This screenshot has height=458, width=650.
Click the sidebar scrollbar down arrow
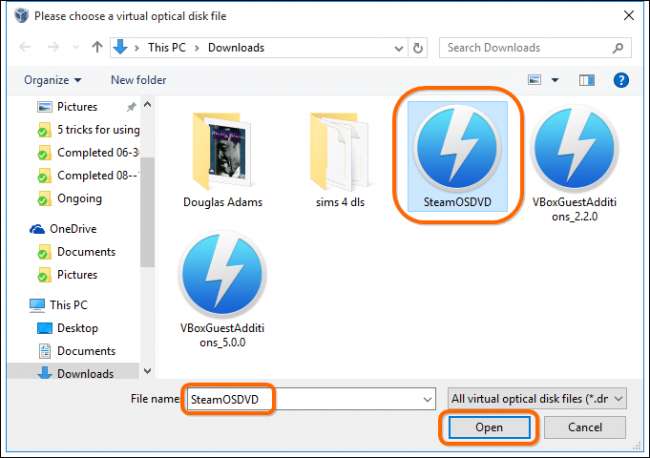point(147,371)
